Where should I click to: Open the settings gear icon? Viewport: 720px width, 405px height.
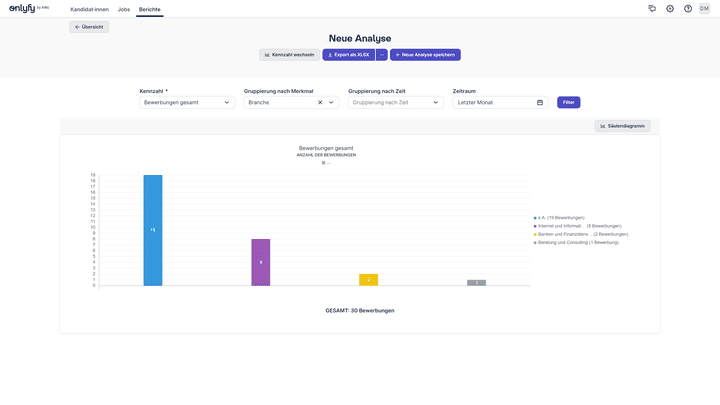point(670,8)
